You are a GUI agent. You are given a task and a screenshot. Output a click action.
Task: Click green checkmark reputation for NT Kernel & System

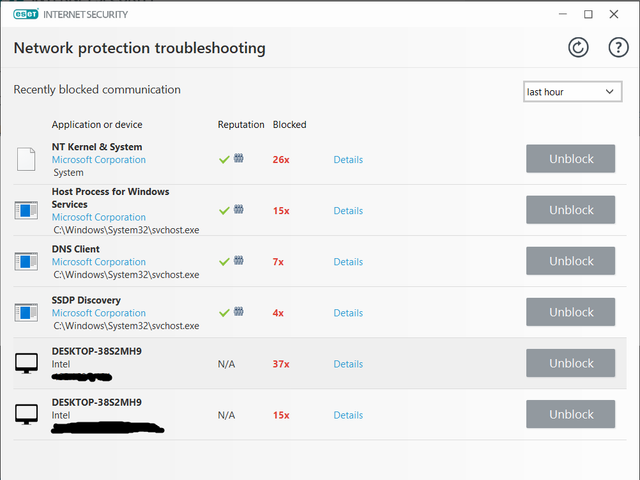pos(224,159)
